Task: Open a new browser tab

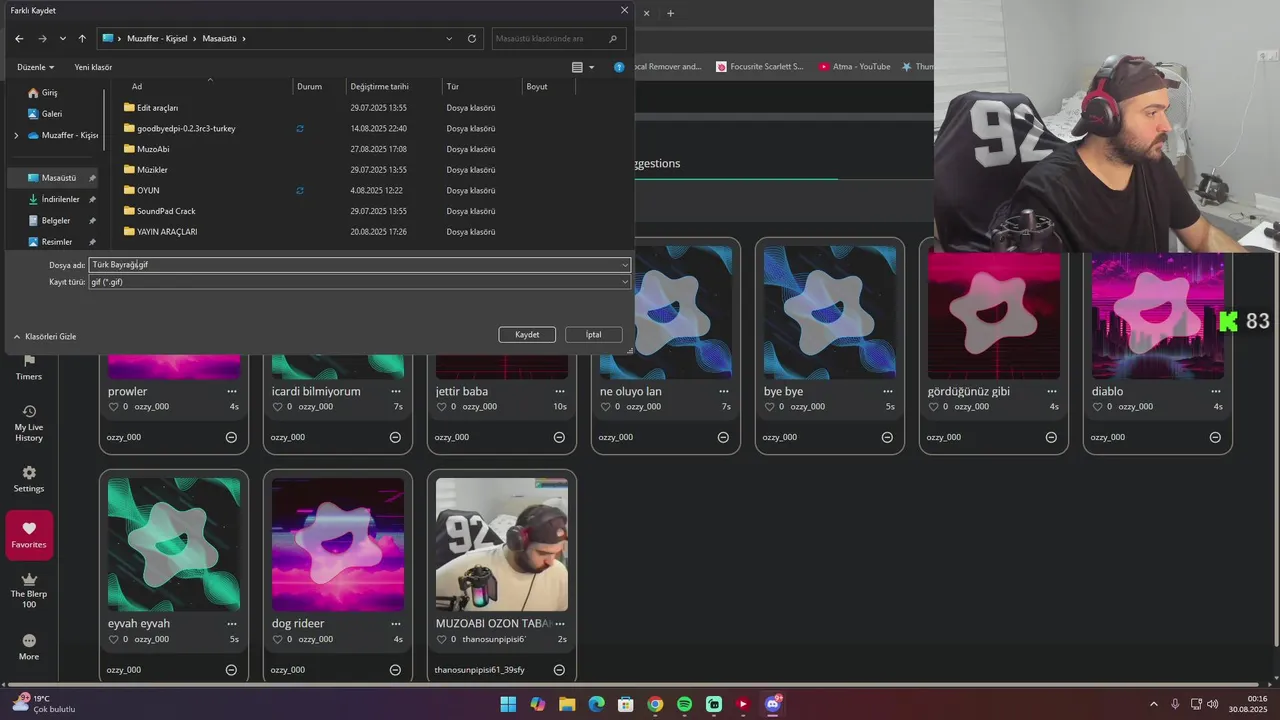Action: point(670,13)
